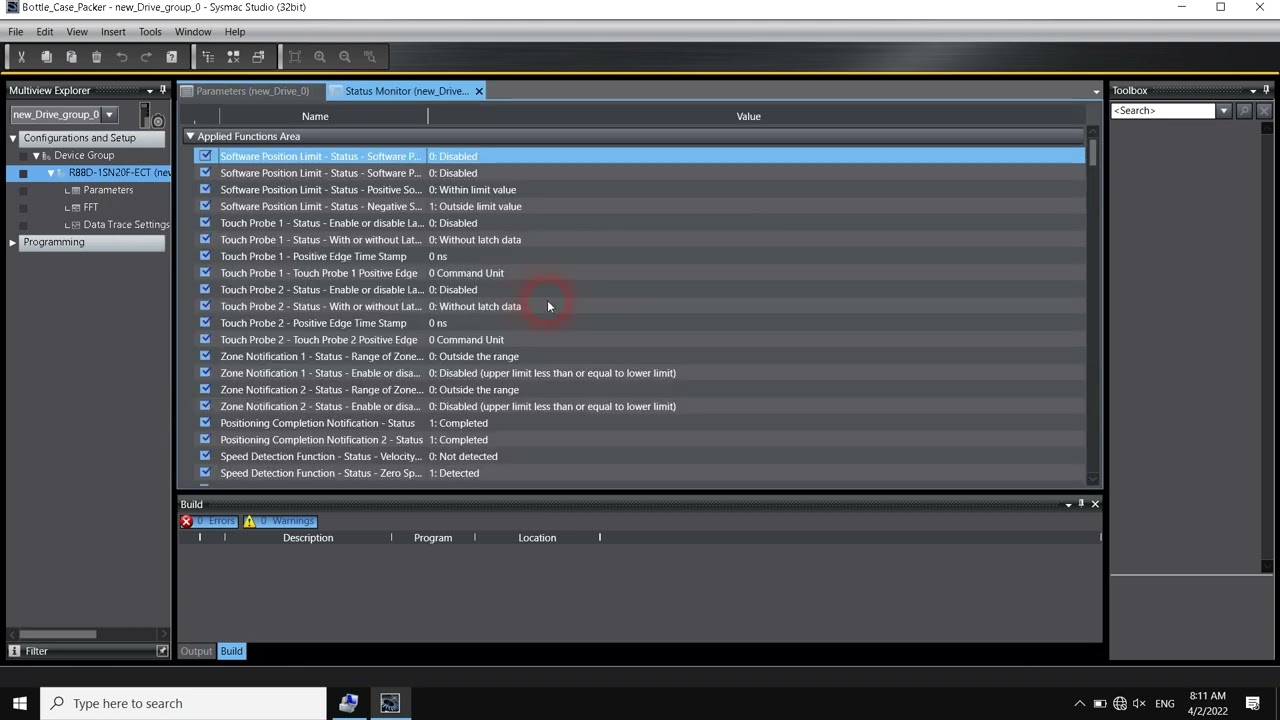This screenshot has width=1280, height=720.
Task: Open the Toolbox search dropdown arrow
Action: (x=1224, y=111)
